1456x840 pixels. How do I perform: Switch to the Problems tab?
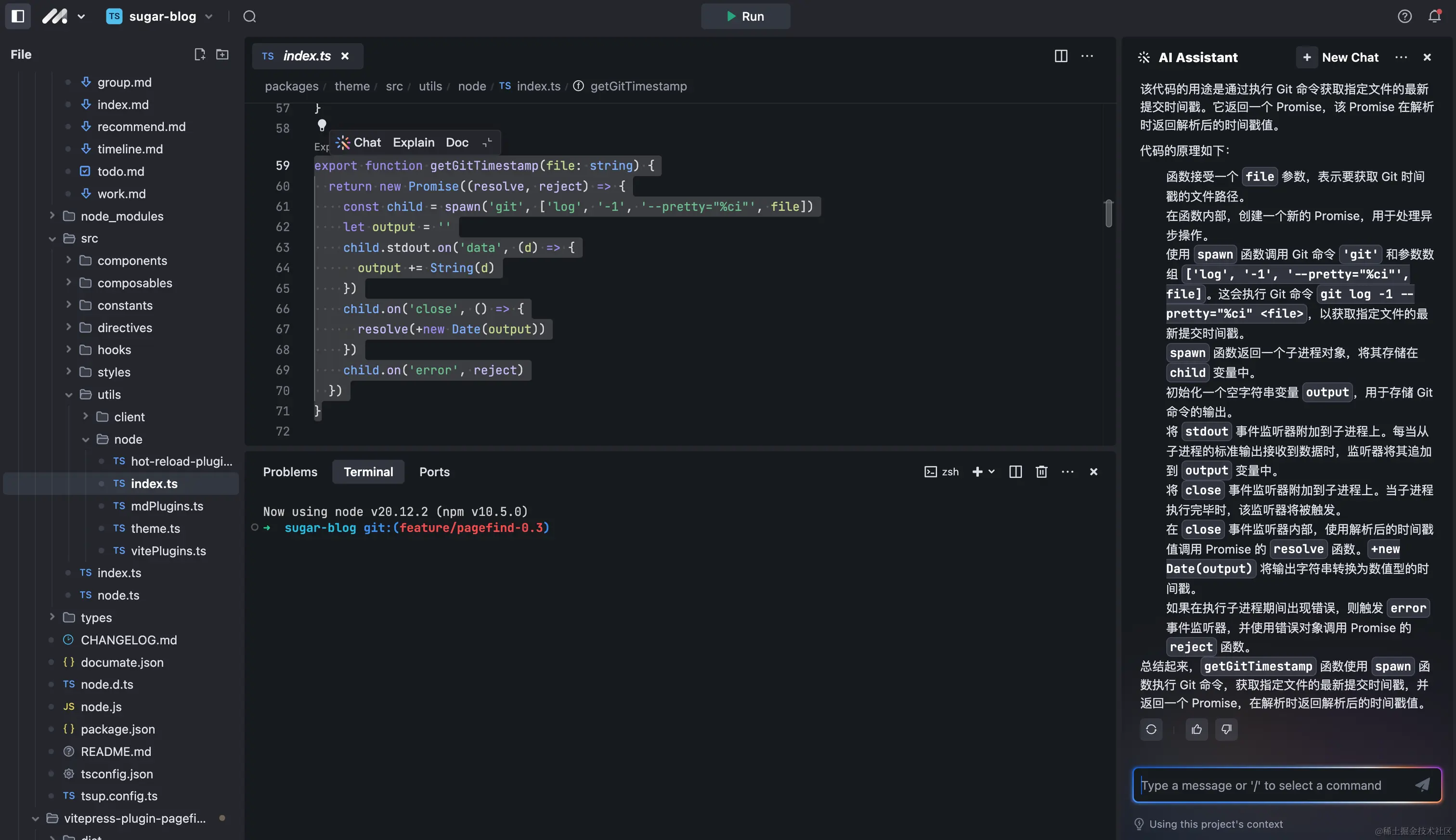290,472
